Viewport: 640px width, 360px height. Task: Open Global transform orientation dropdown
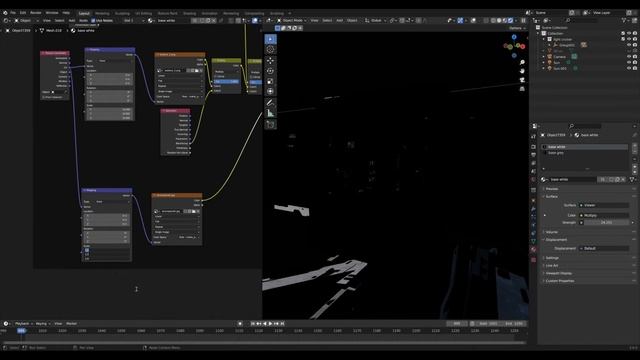pos(376,20)
